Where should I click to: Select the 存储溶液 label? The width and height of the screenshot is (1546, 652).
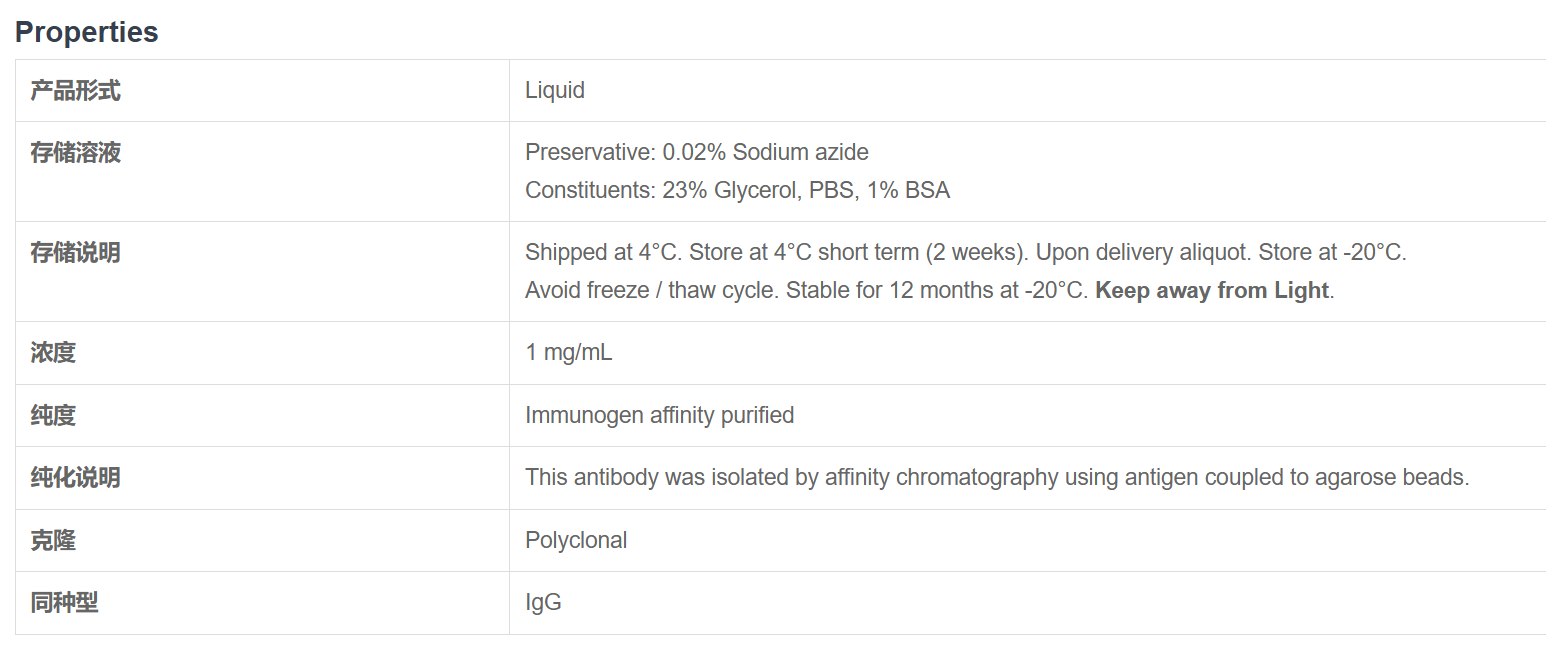pyautogui.click(x=75, y=153)
